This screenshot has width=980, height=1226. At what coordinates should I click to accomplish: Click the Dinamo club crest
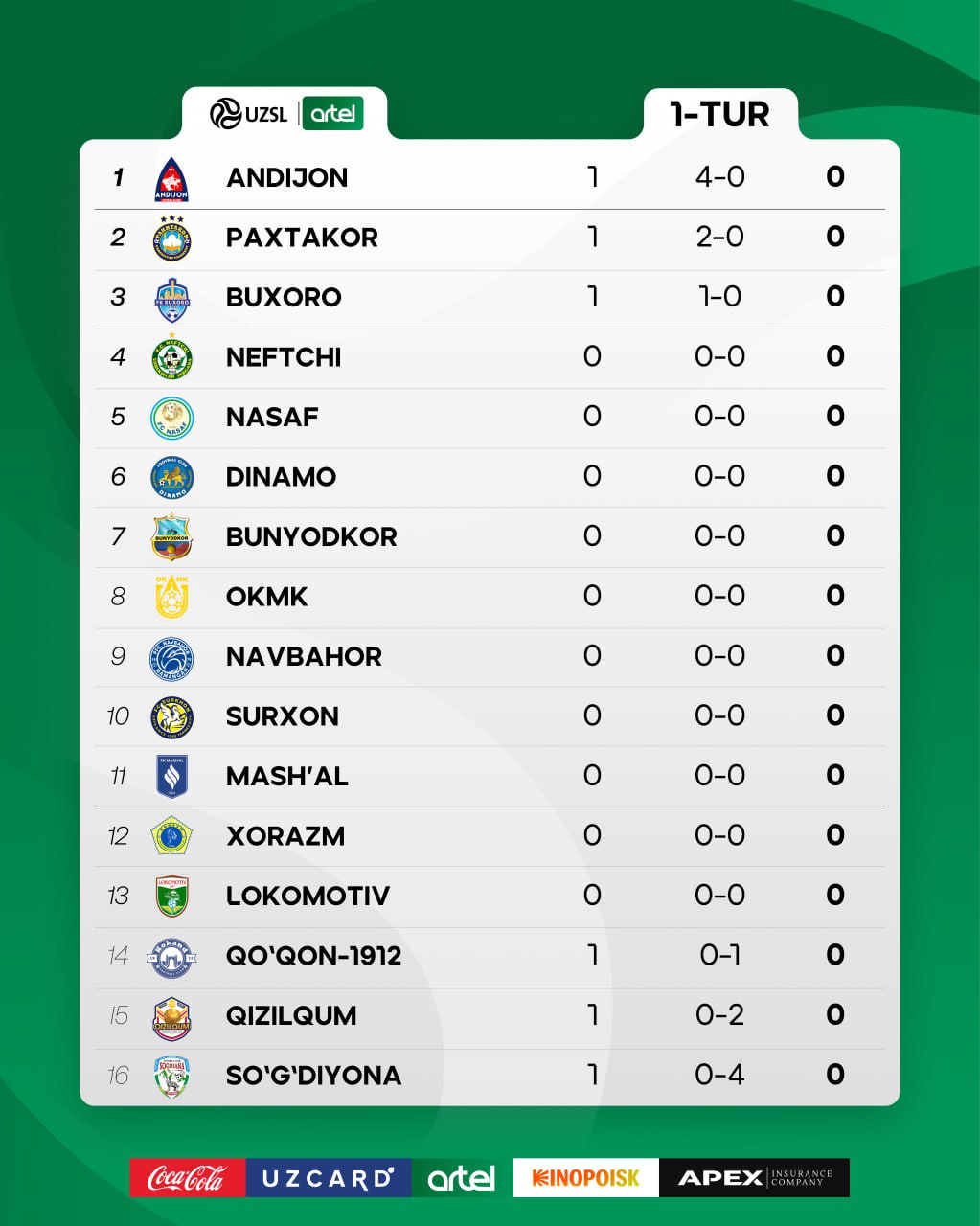click(x=172, y=478)
